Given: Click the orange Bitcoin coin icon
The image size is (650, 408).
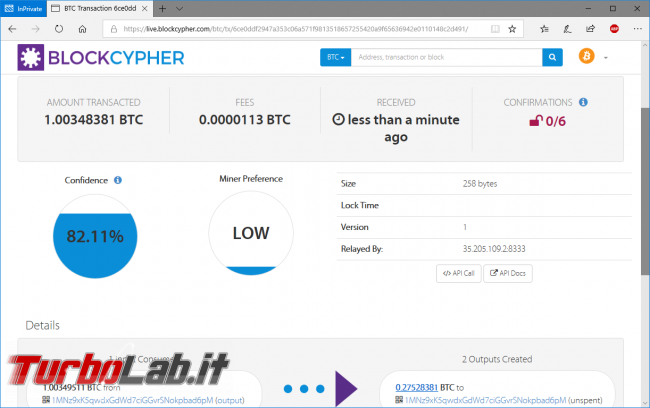Looking at the screenshot, I should (587, 56).
